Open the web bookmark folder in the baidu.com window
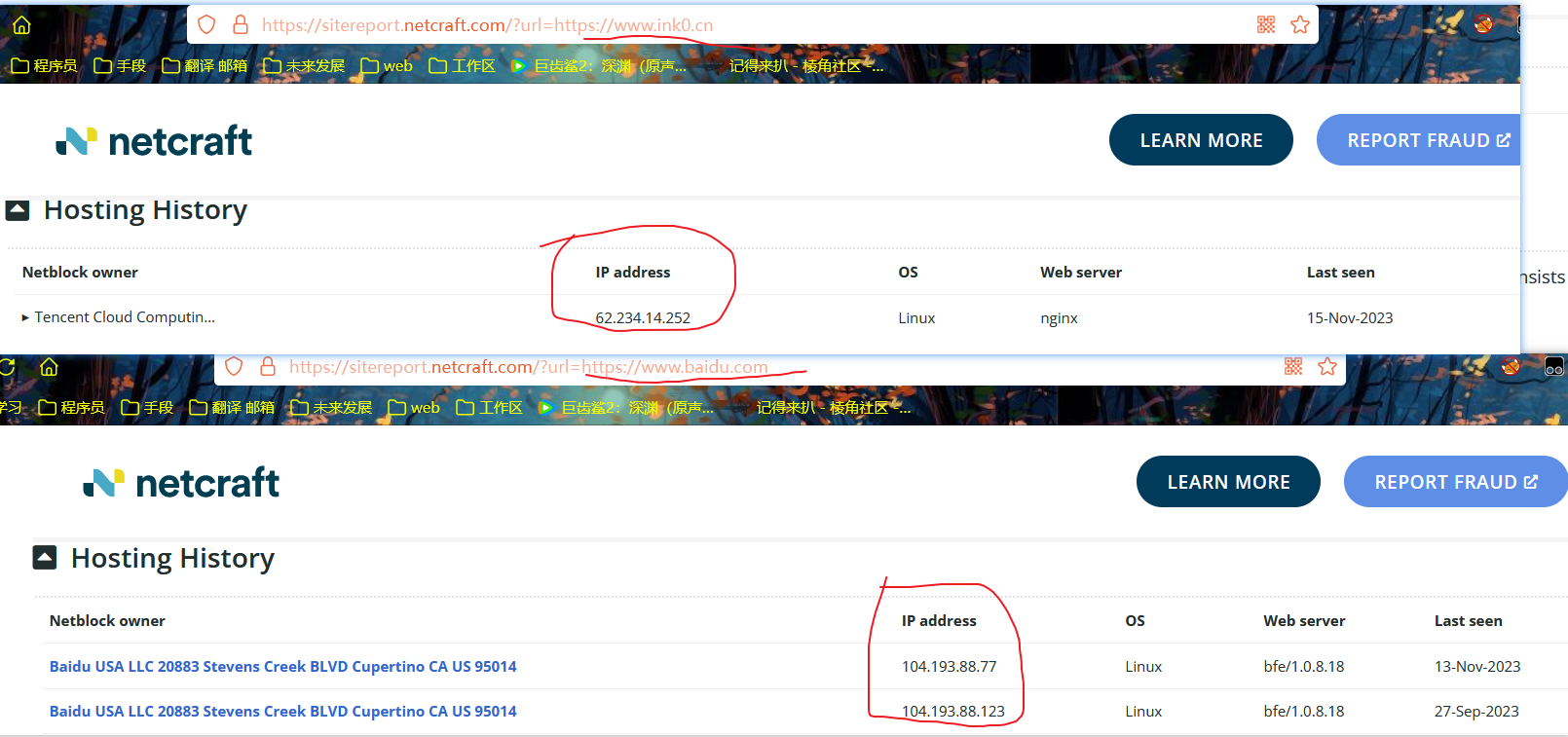 click(414, 407)
